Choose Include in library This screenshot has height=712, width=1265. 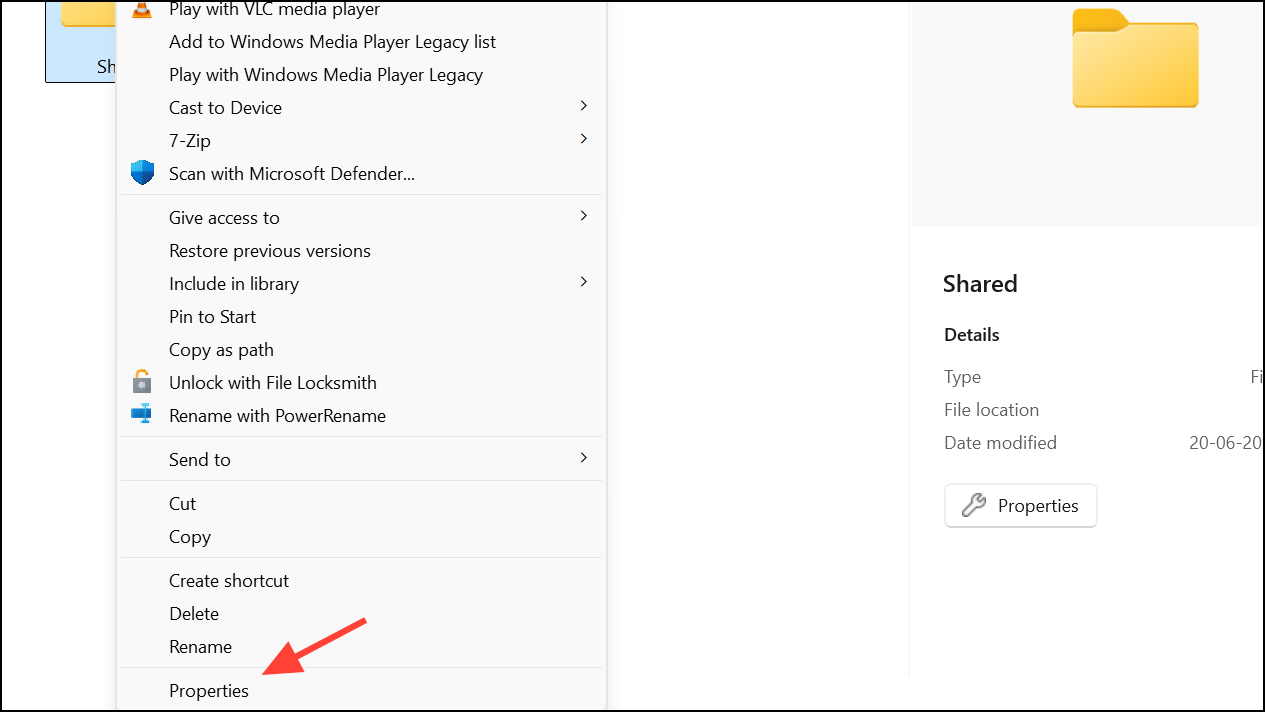click(x=361, y=284)
